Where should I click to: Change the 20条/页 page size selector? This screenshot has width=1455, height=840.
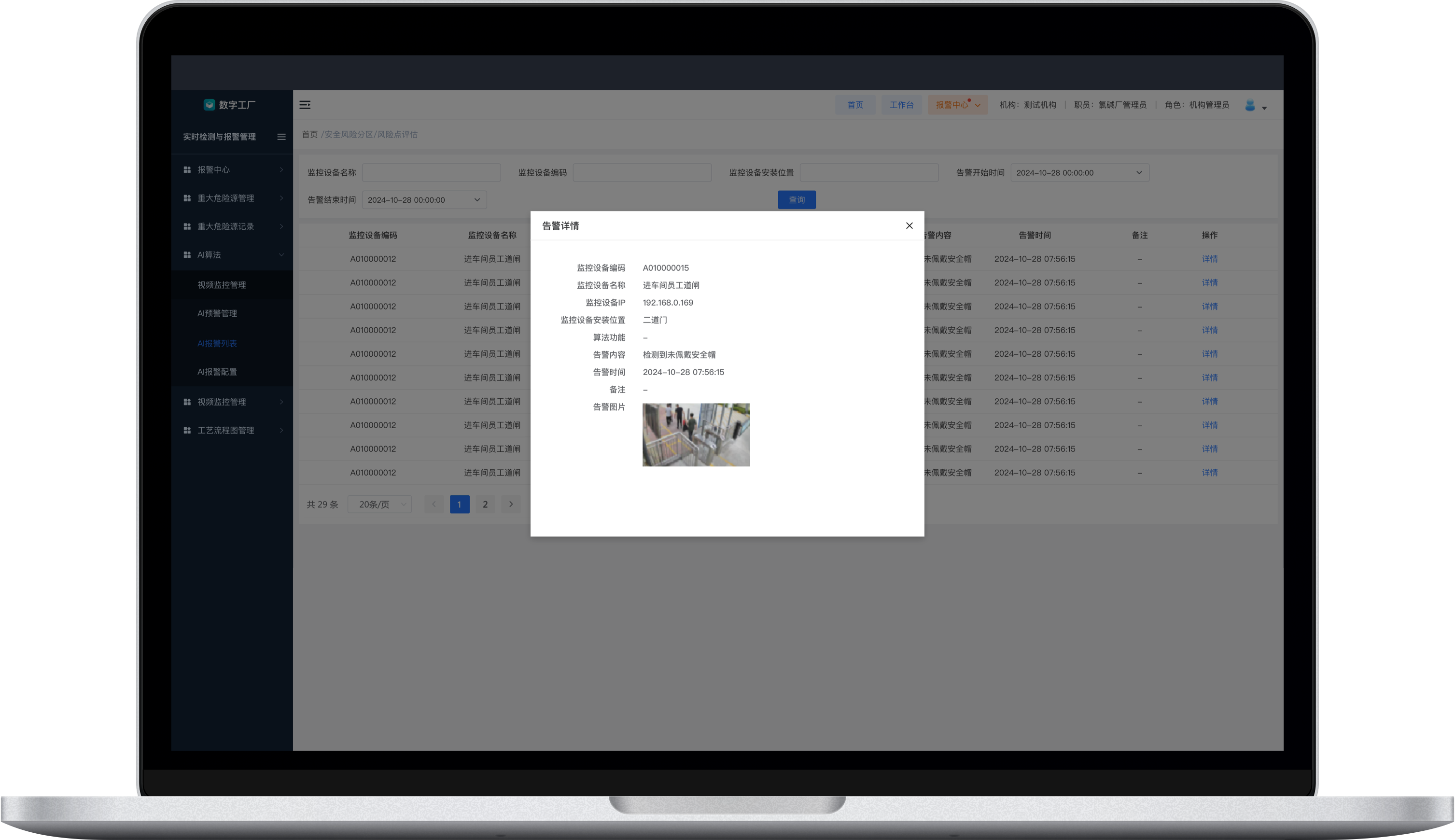[379, 504]
